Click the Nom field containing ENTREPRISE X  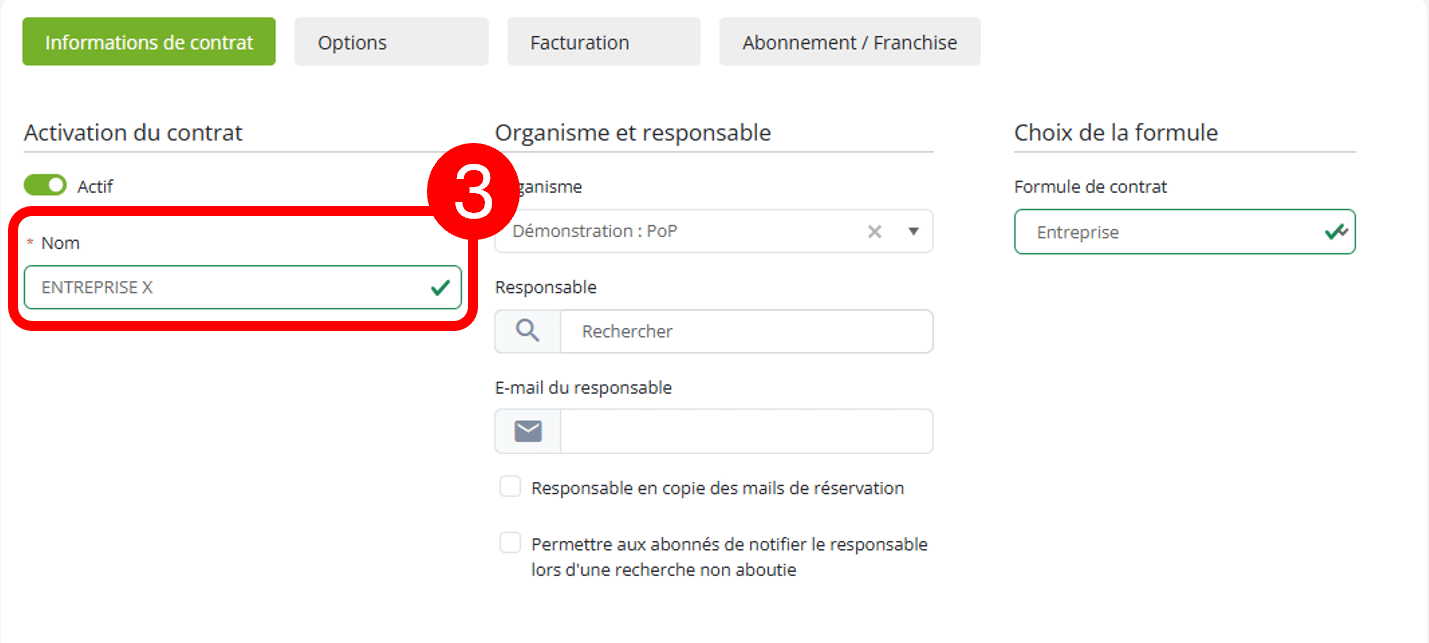tap(243, 287)
